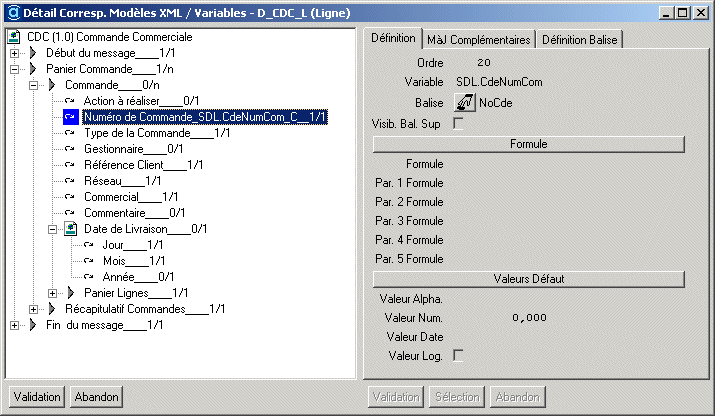Screen dimensions: 715x416
Task: Expand the Récapitulatif Commandes node
Action: (32, 309)
